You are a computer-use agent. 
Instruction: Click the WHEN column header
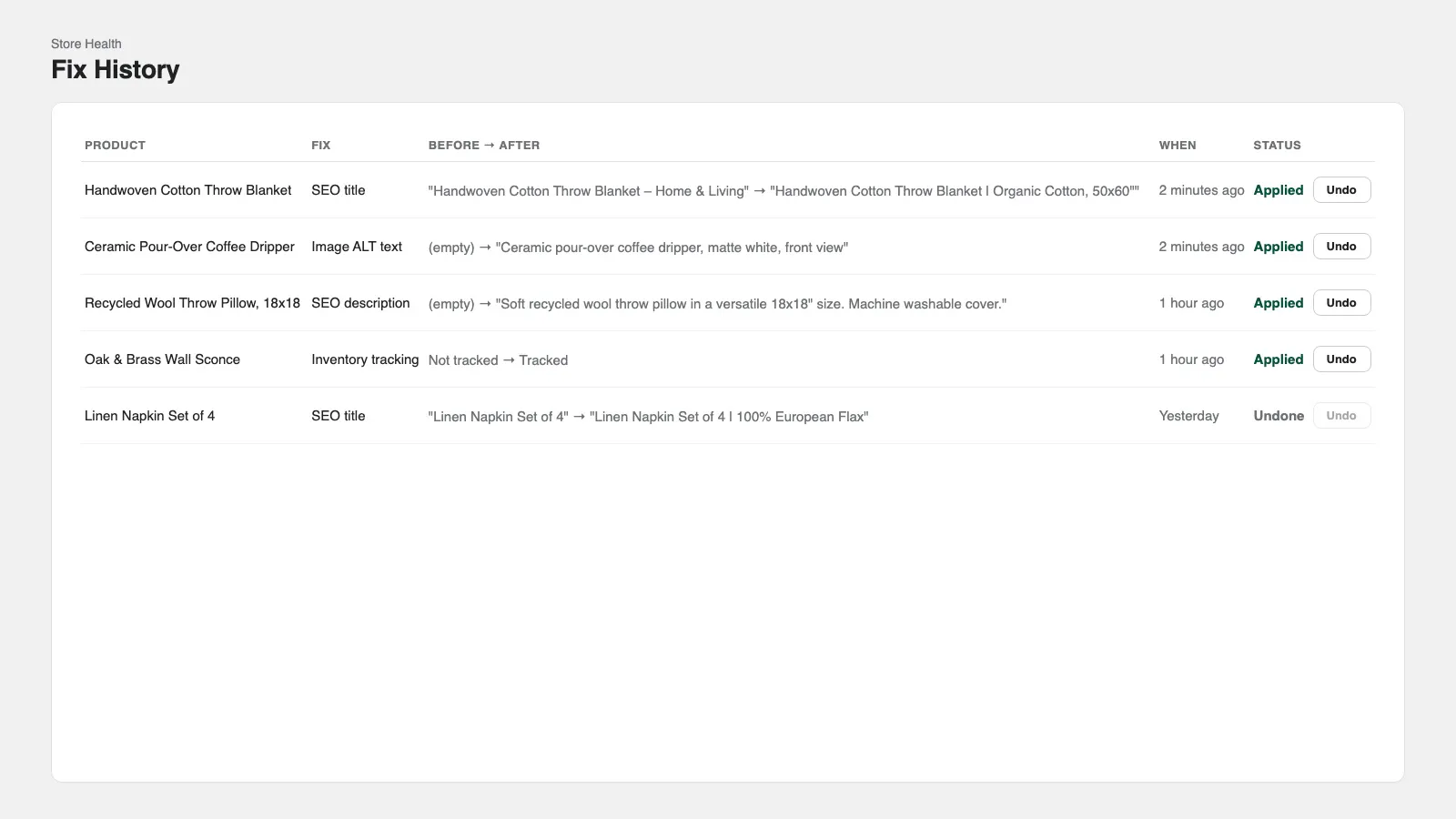(x=1178, y=146)
